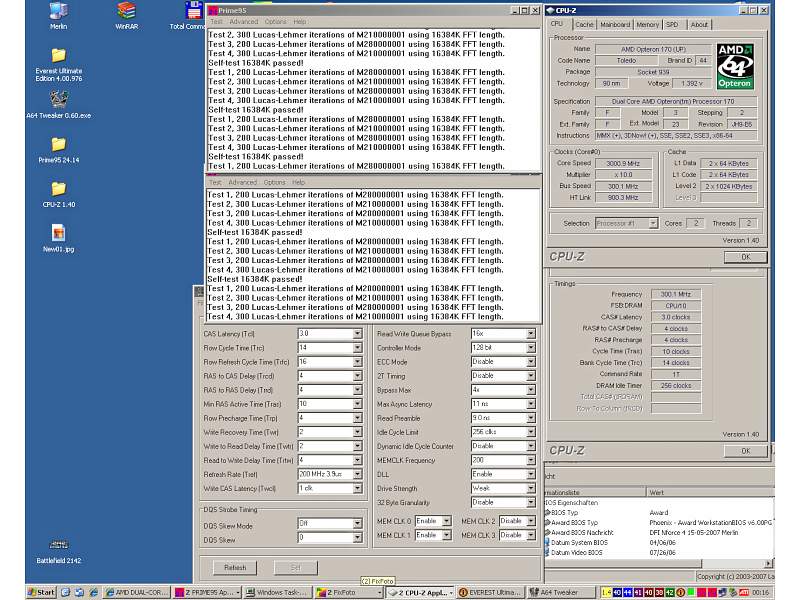Expand Read Write Queue Bypass dropdown
The height and width of the screenshot is (600, 800).
[531, 334]
